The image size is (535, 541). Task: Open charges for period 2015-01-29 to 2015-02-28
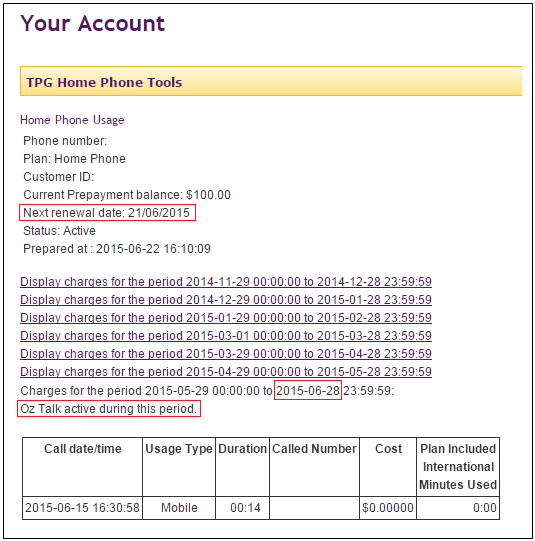tap(226, 318)
